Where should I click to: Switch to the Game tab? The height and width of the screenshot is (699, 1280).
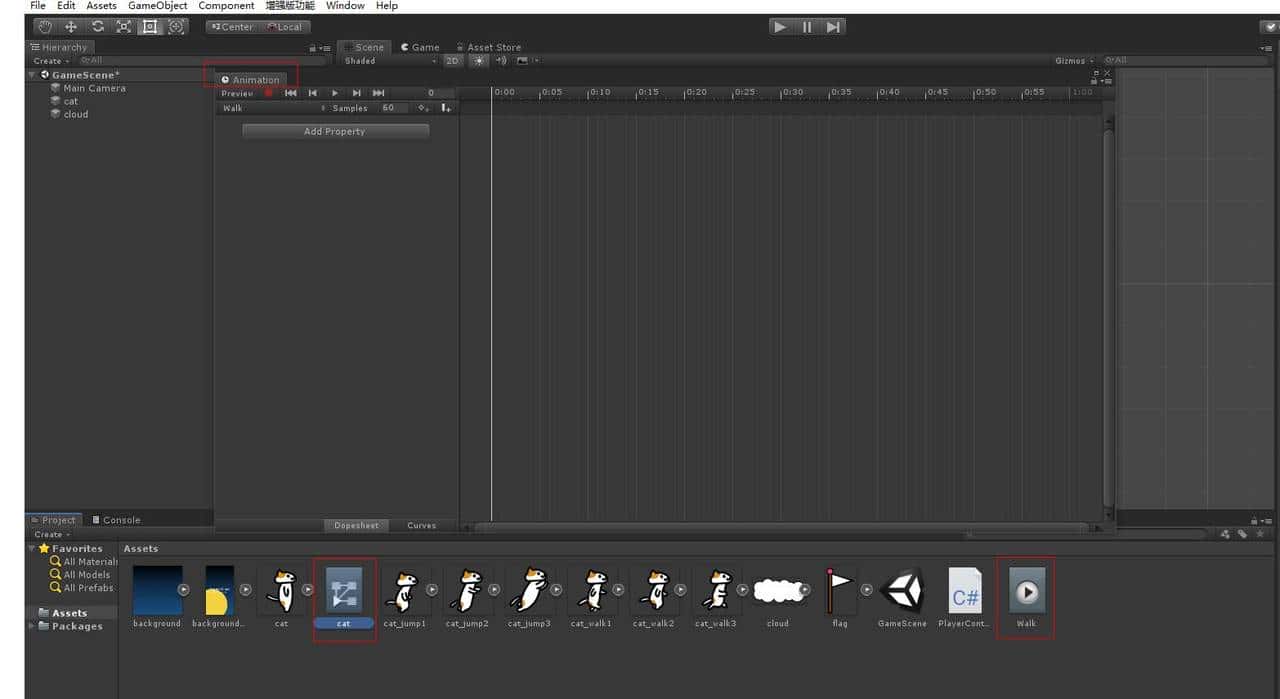[x=420, y=47]
